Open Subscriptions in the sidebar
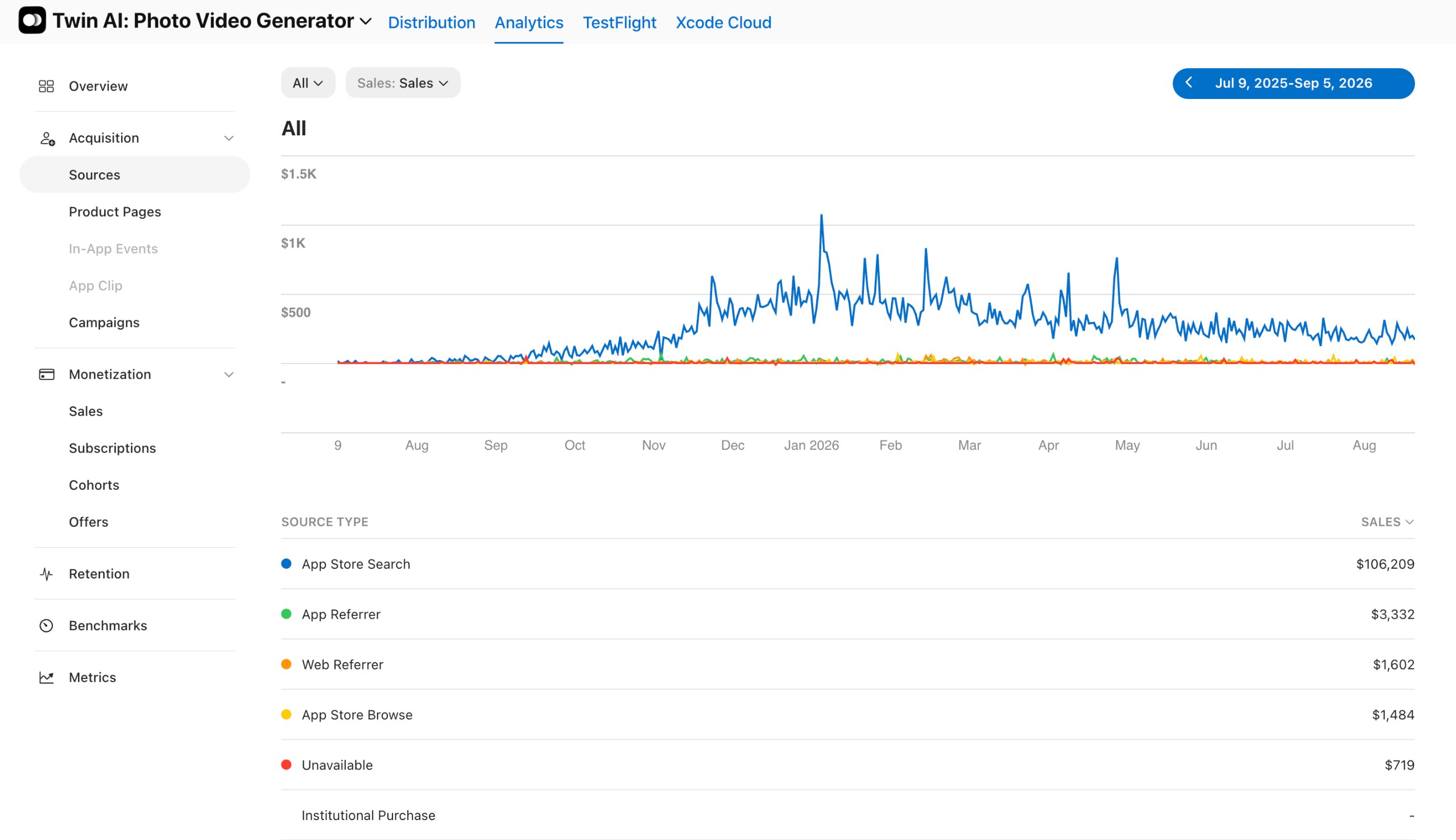The width and height of the screenshot is (1456, 840). [x=112, y=448]
